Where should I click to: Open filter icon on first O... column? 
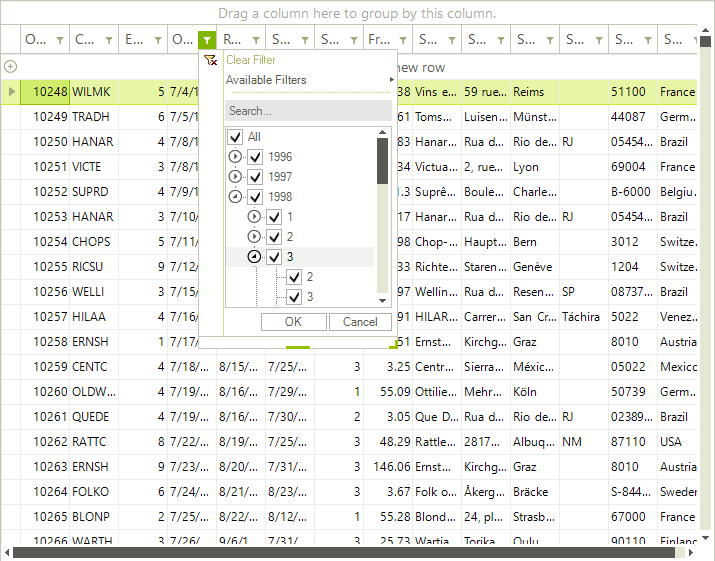coord(60,40)
